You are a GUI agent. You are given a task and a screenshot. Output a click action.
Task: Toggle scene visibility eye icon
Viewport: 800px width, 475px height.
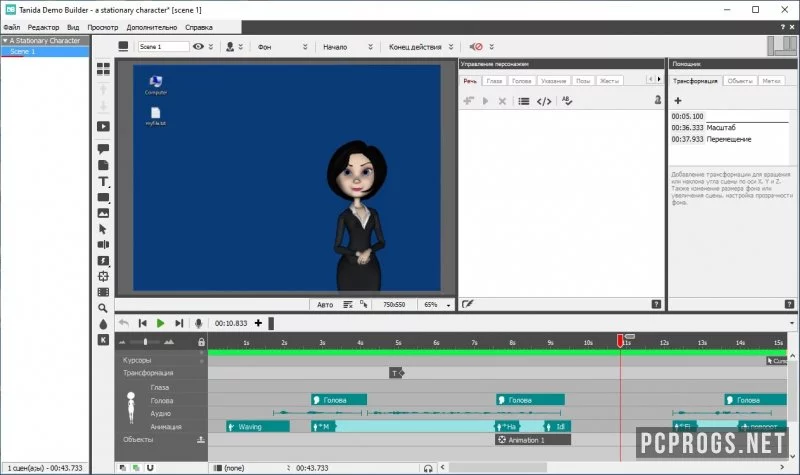point(198,46)
